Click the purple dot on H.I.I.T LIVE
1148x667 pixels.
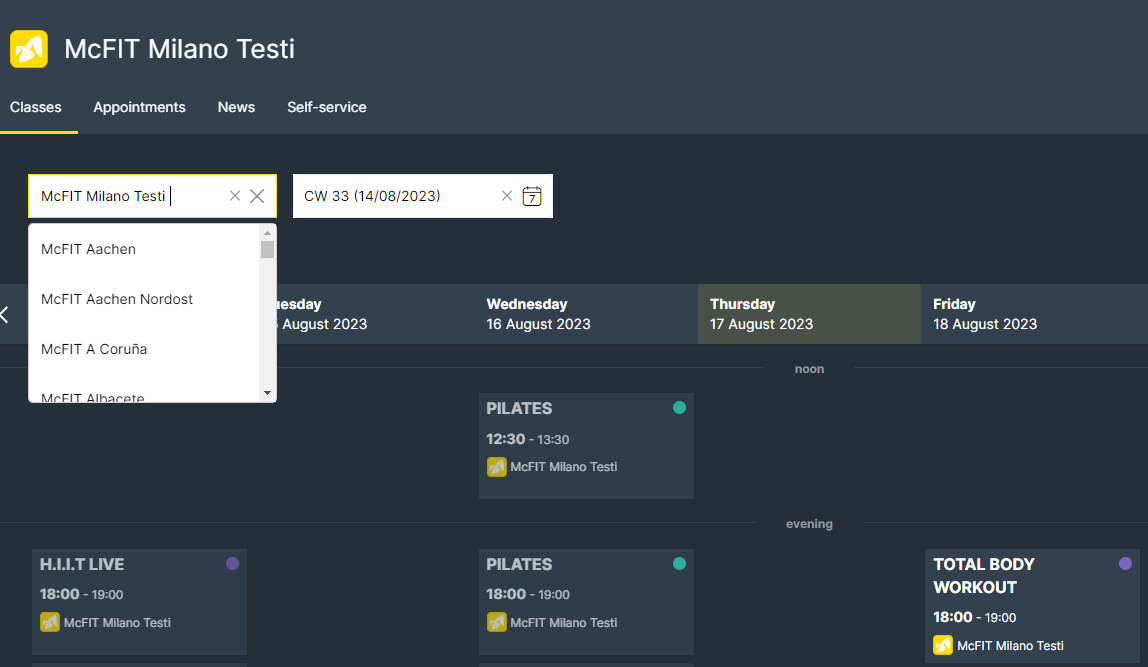tap(232, 563)
